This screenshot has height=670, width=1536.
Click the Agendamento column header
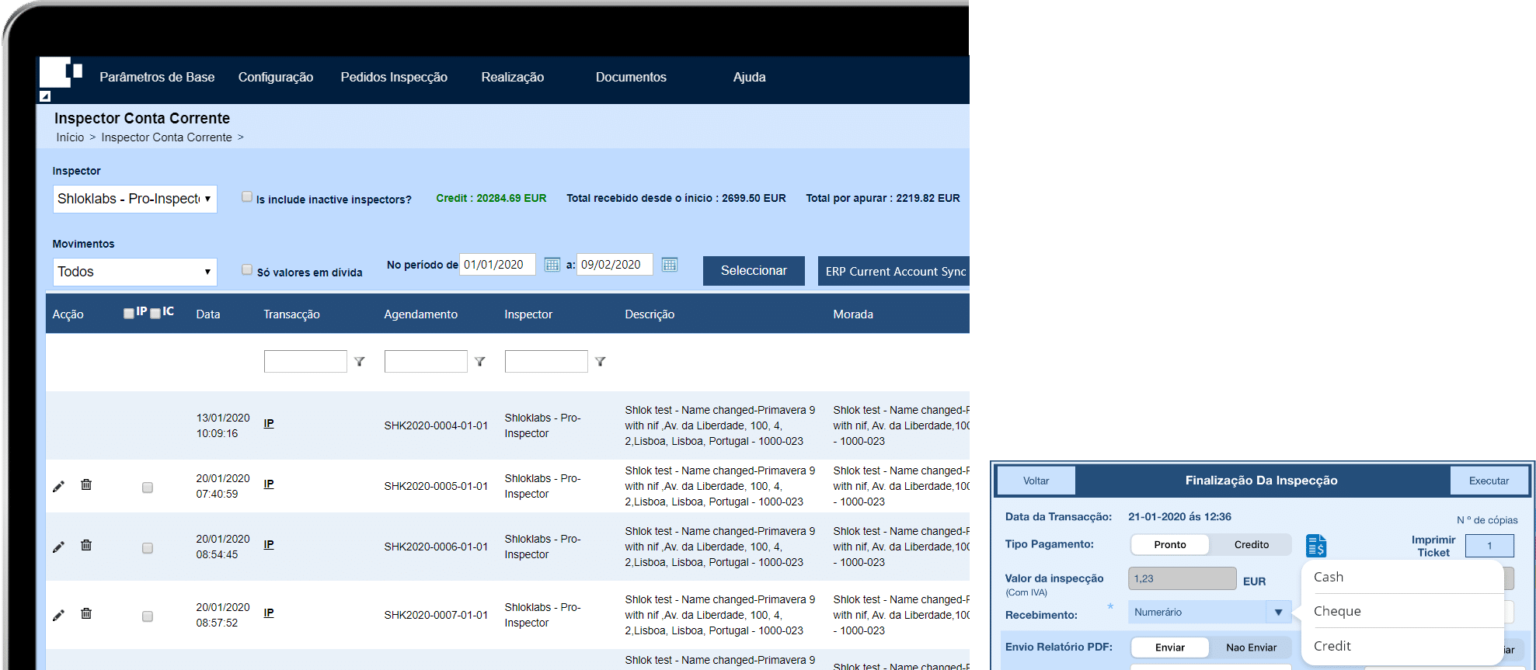coord(421,314)
